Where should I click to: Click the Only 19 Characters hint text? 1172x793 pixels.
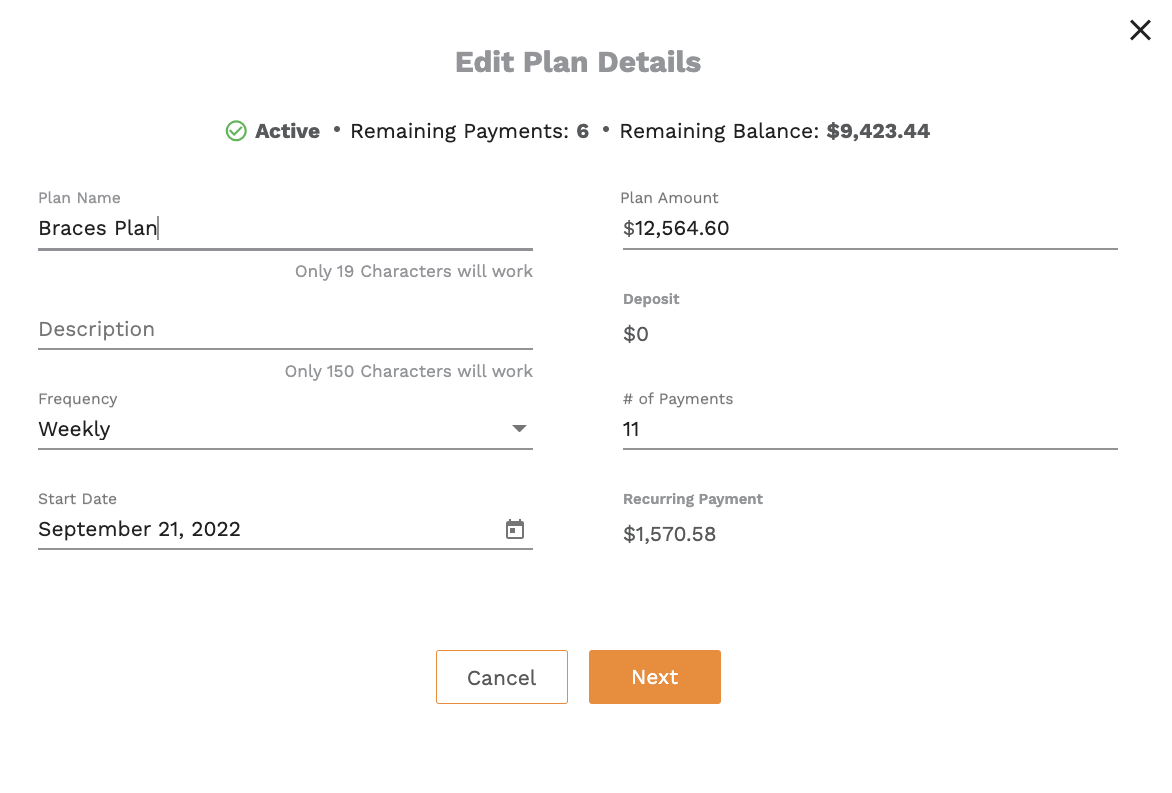tap(414, 271)
